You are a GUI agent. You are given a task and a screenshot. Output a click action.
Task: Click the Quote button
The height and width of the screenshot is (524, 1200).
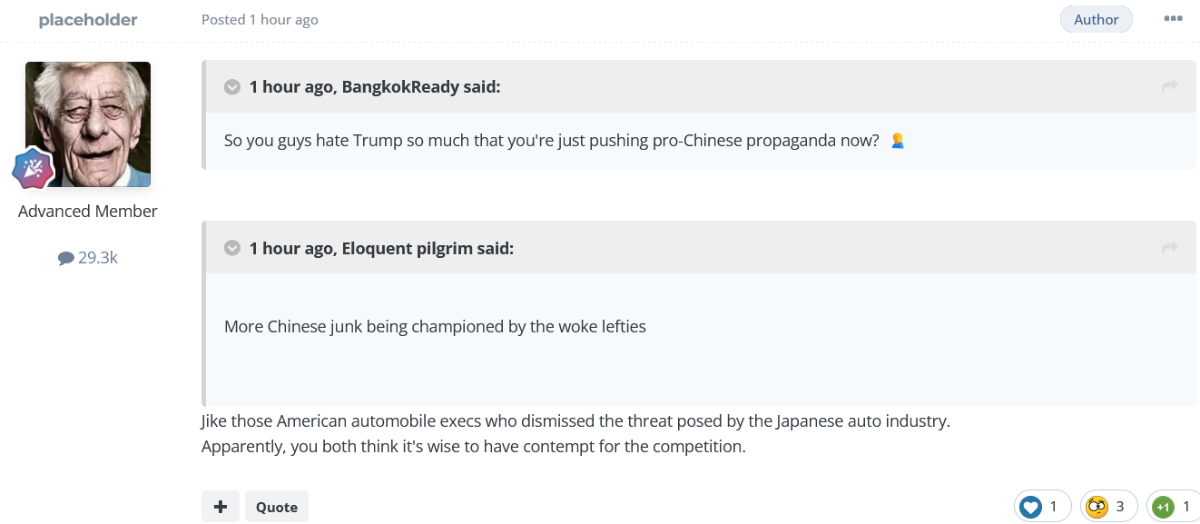(x=277, y=506)
